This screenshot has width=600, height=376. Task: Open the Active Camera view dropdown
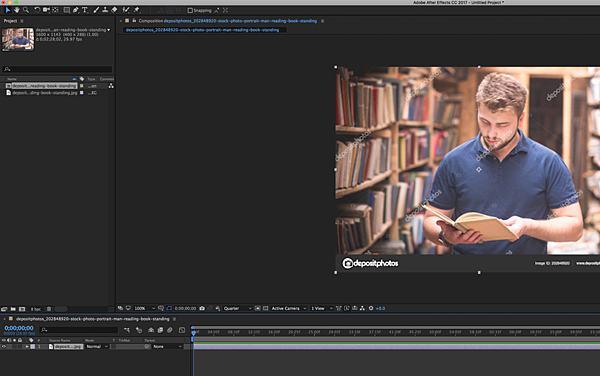click(x=289, y=308)
